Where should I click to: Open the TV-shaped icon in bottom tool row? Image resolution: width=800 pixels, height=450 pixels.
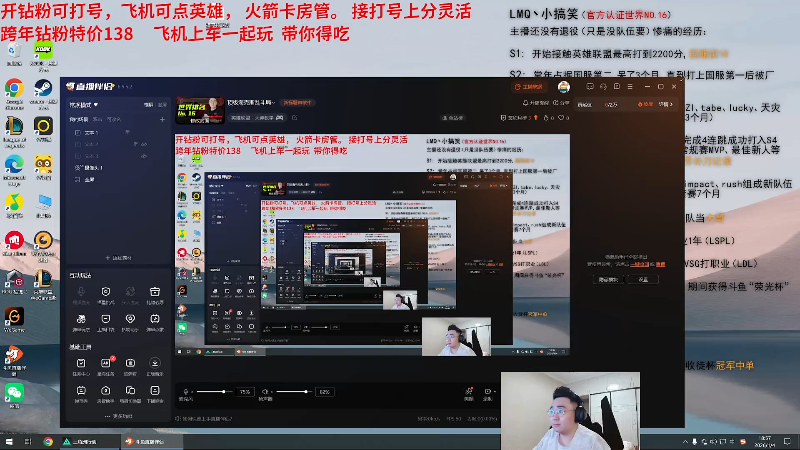pos(81,390)
